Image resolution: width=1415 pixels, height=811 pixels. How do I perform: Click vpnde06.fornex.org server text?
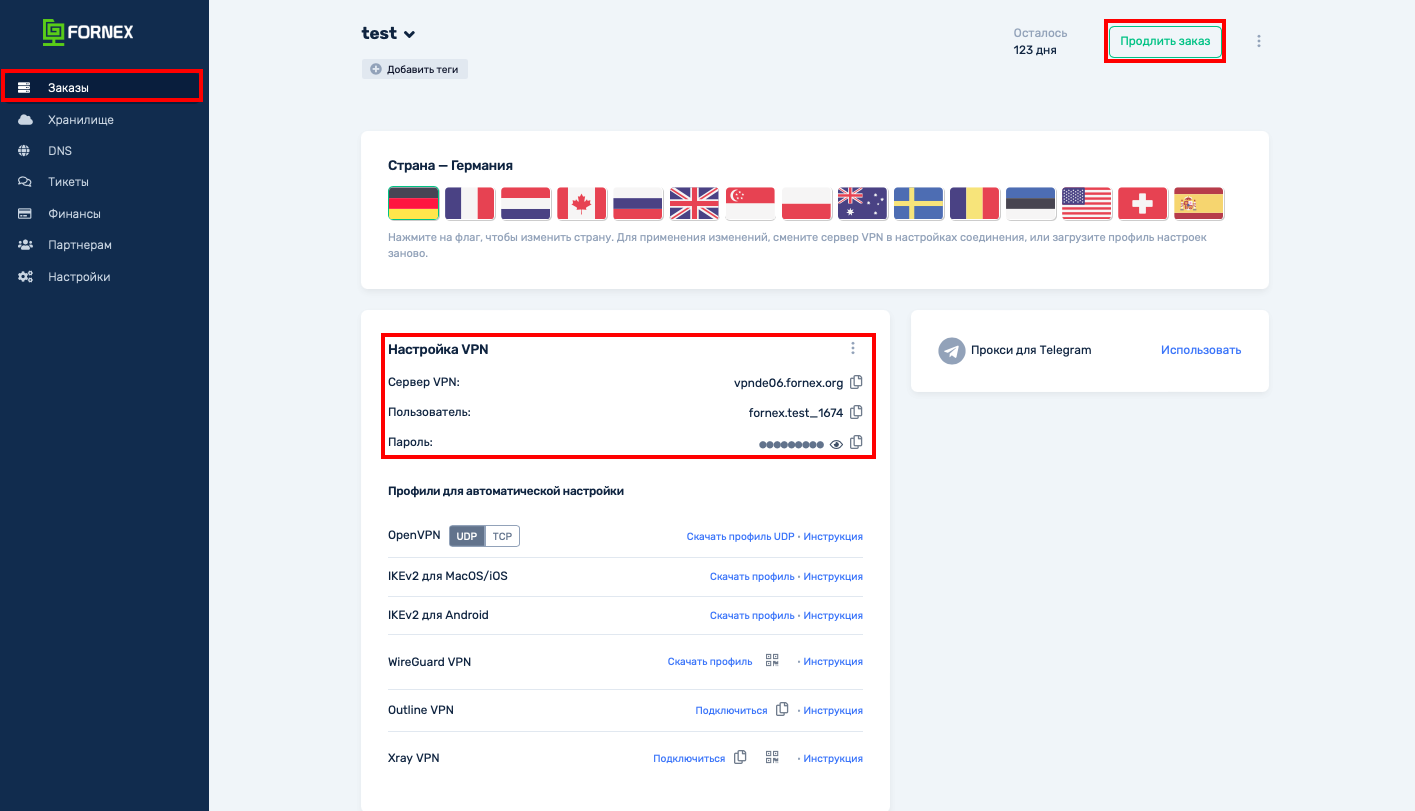click(x=789, y=382)
